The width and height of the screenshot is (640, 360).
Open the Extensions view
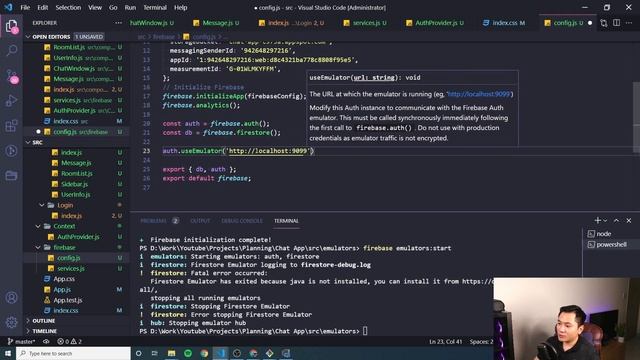[x=11, y=126]
